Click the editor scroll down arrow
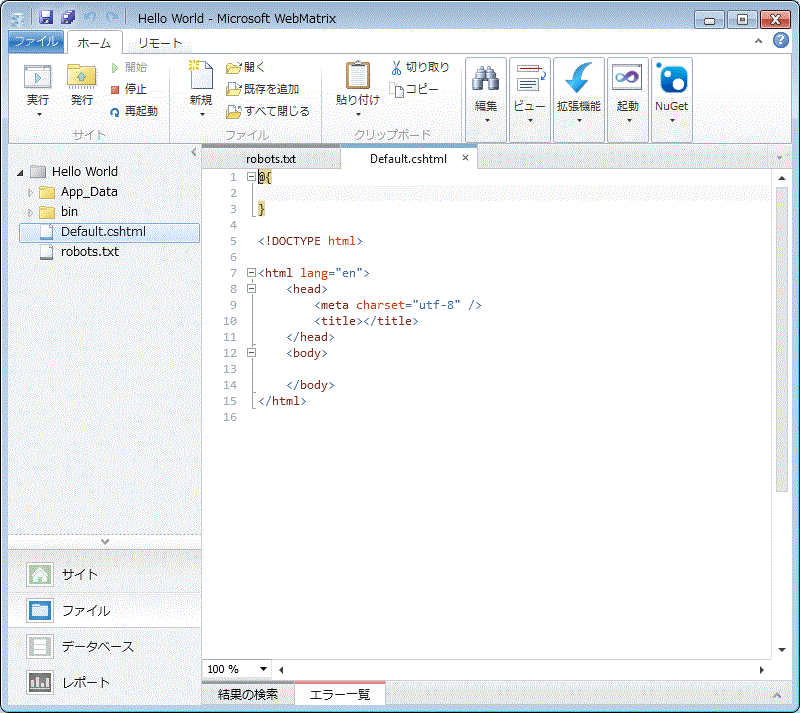This screenshot has width=800, height=713. [x=782, y=650]
